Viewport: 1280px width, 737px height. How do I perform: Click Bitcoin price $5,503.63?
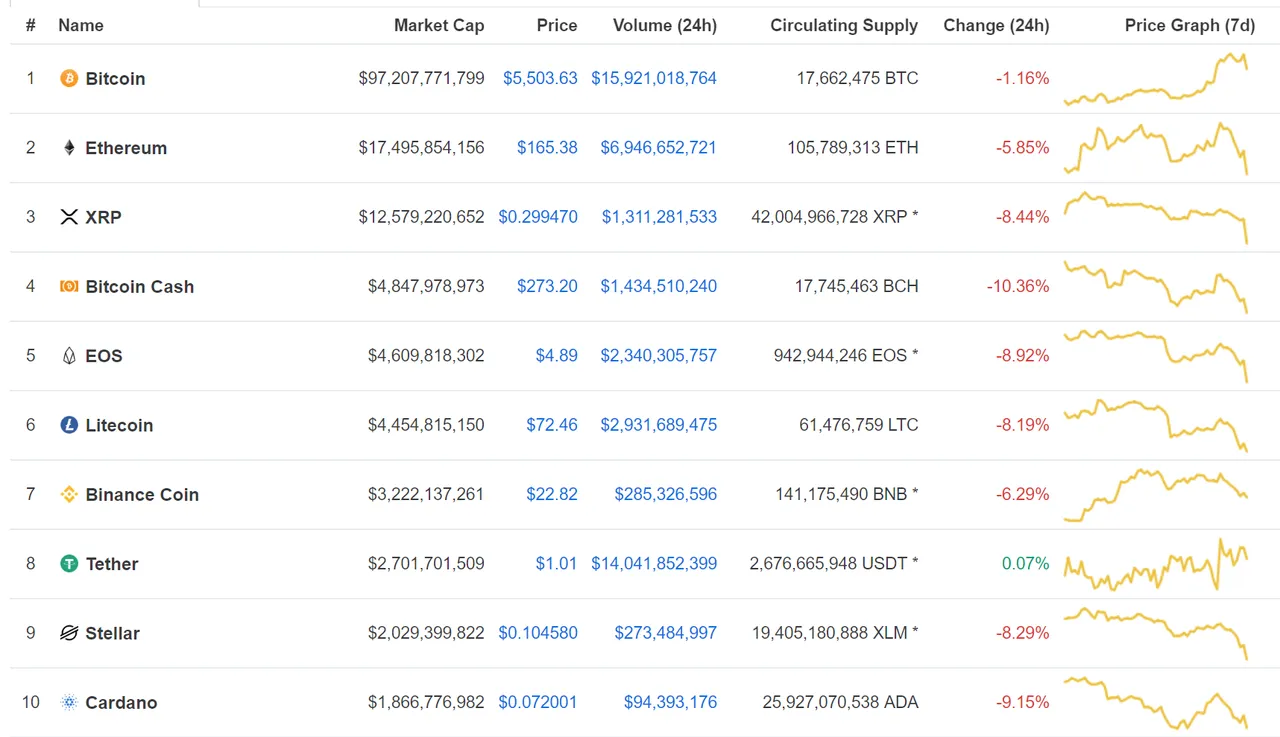click(540, 78)
